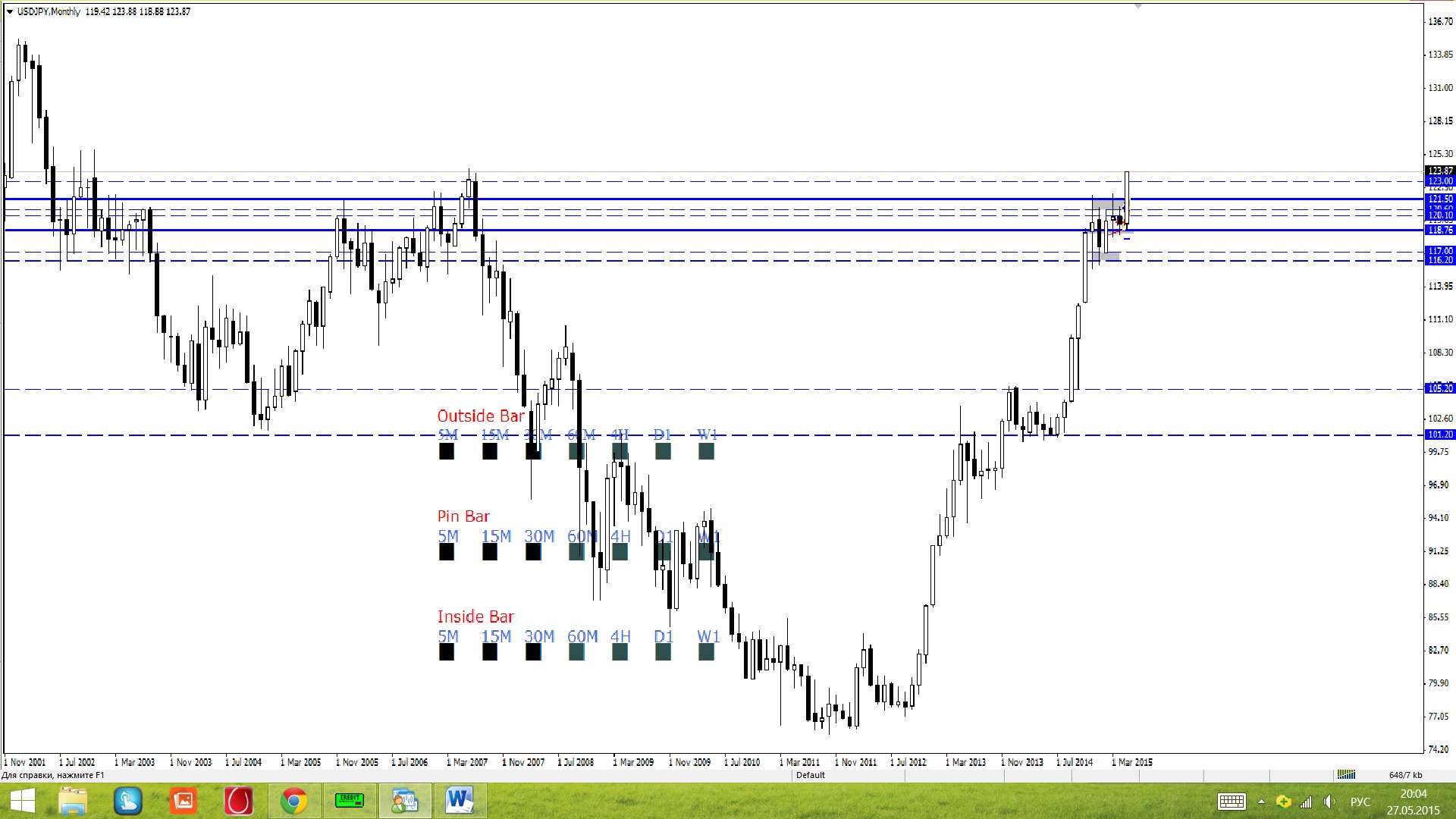
Task: Open Microsoft Word from the taskbar
Action: pos(460,801)
